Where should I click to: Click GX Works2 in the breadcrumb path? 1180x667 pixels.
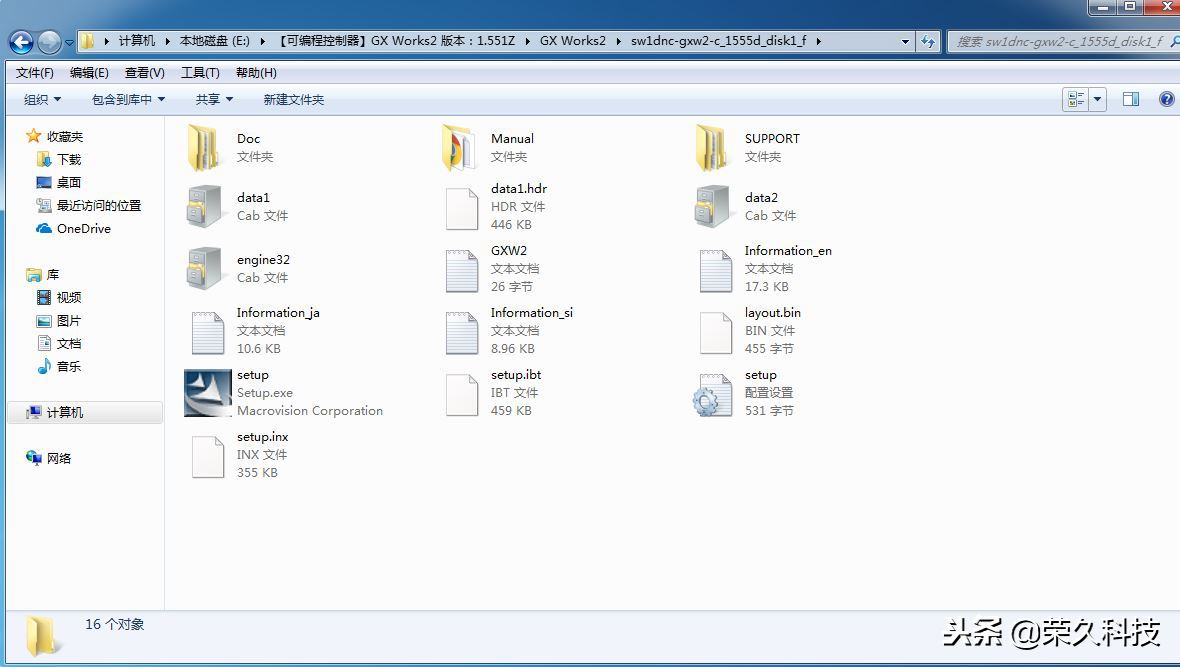tap(573, 41)
